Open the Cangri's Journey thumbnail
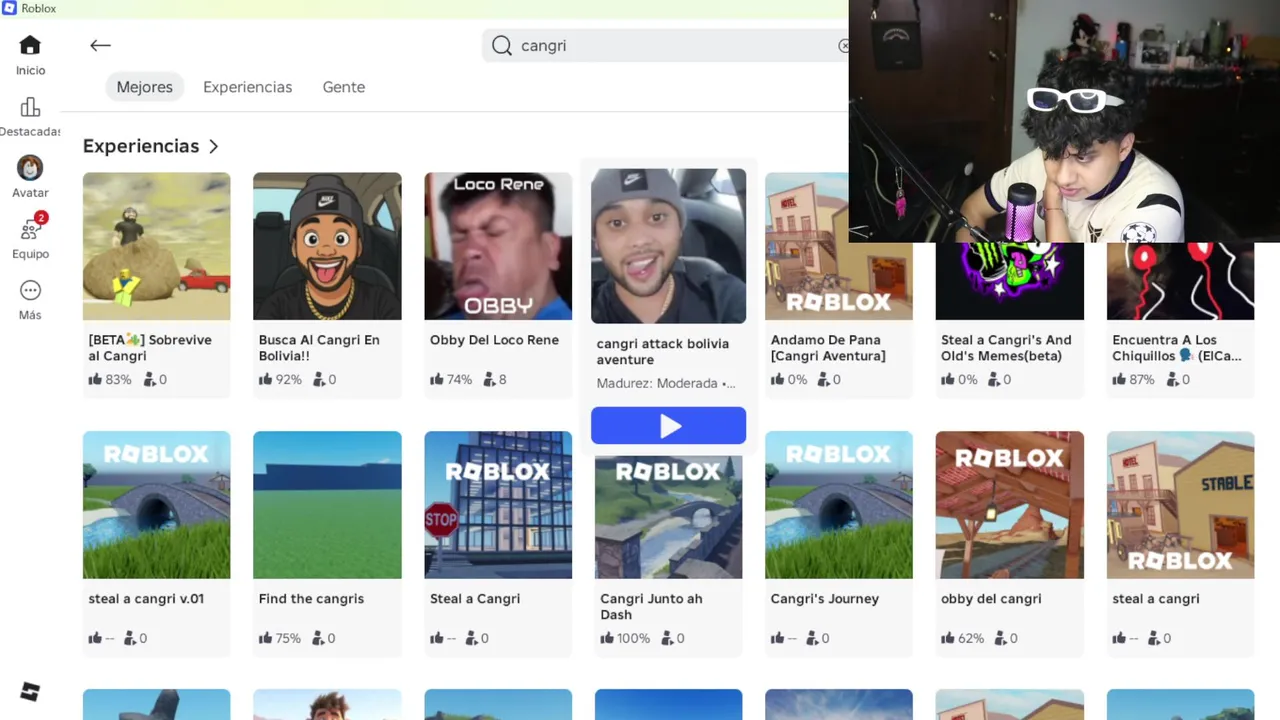Image resolution: width=1280 pixels, height=720 pixels. pos(838,505)
